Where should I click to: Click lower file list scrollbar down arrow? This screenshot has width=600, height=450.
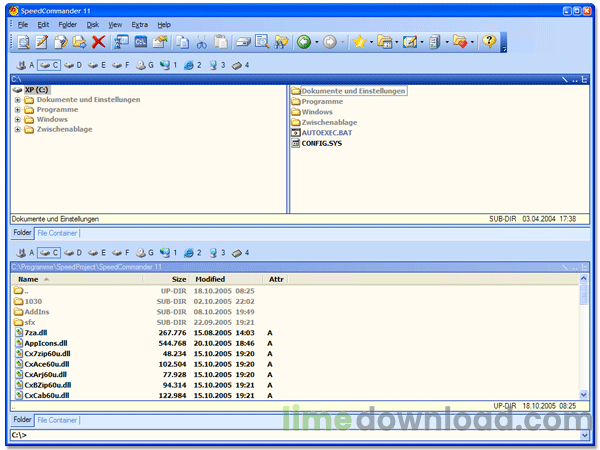[x=583, y=394]
